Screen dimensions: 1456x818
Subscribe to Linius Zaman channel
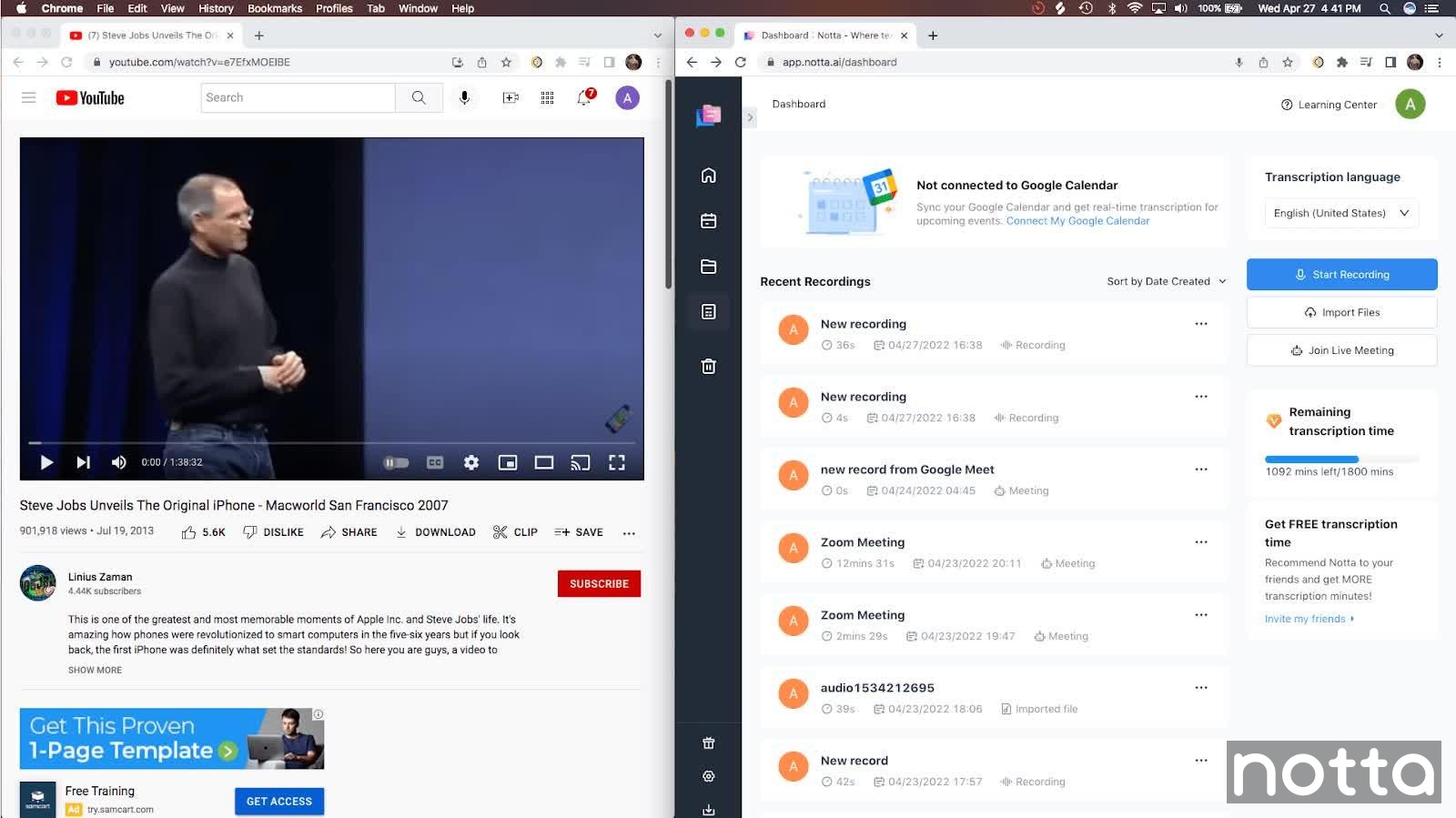coord(599,584)
